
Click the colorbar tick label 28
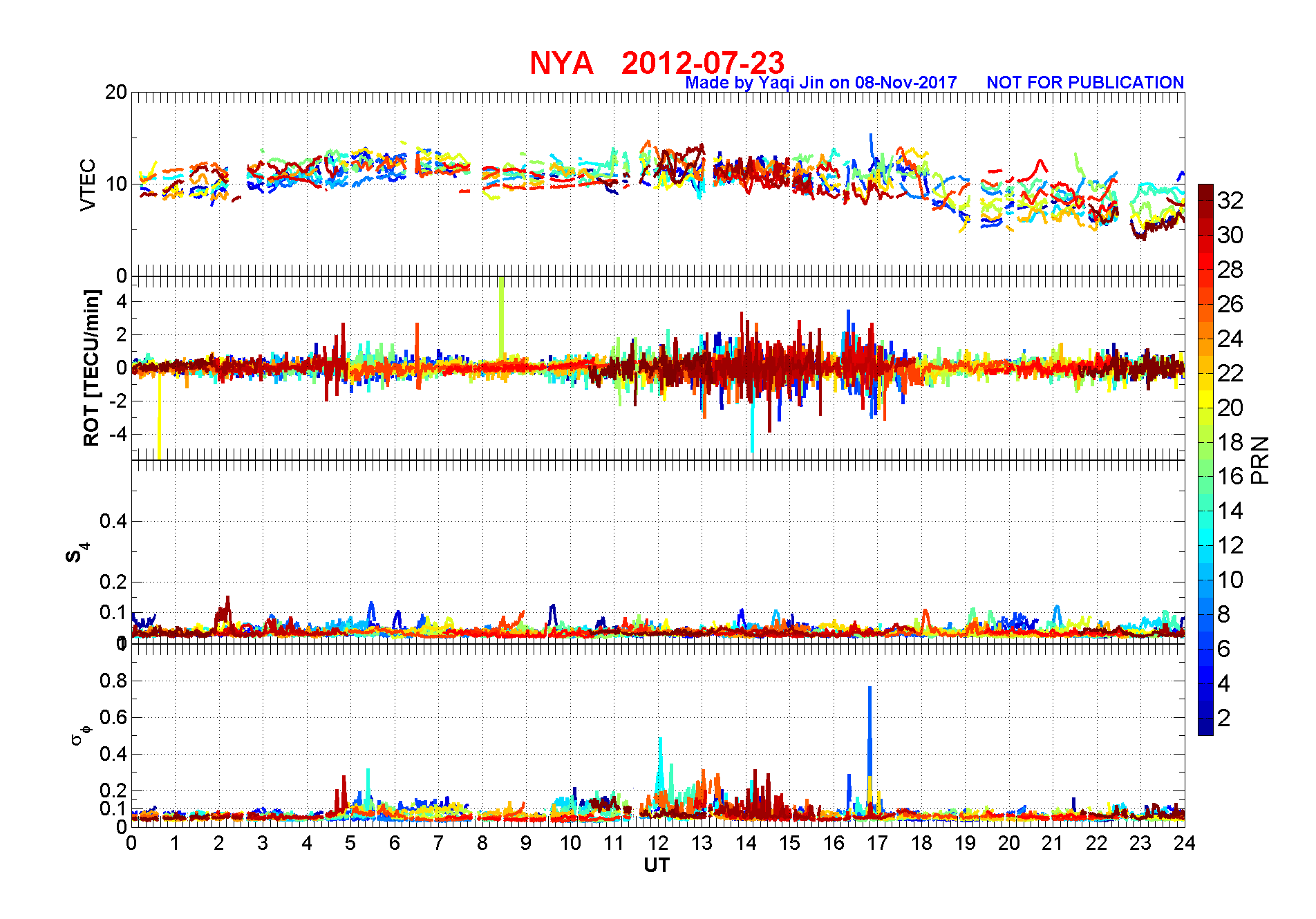[x=1230, y=269]
